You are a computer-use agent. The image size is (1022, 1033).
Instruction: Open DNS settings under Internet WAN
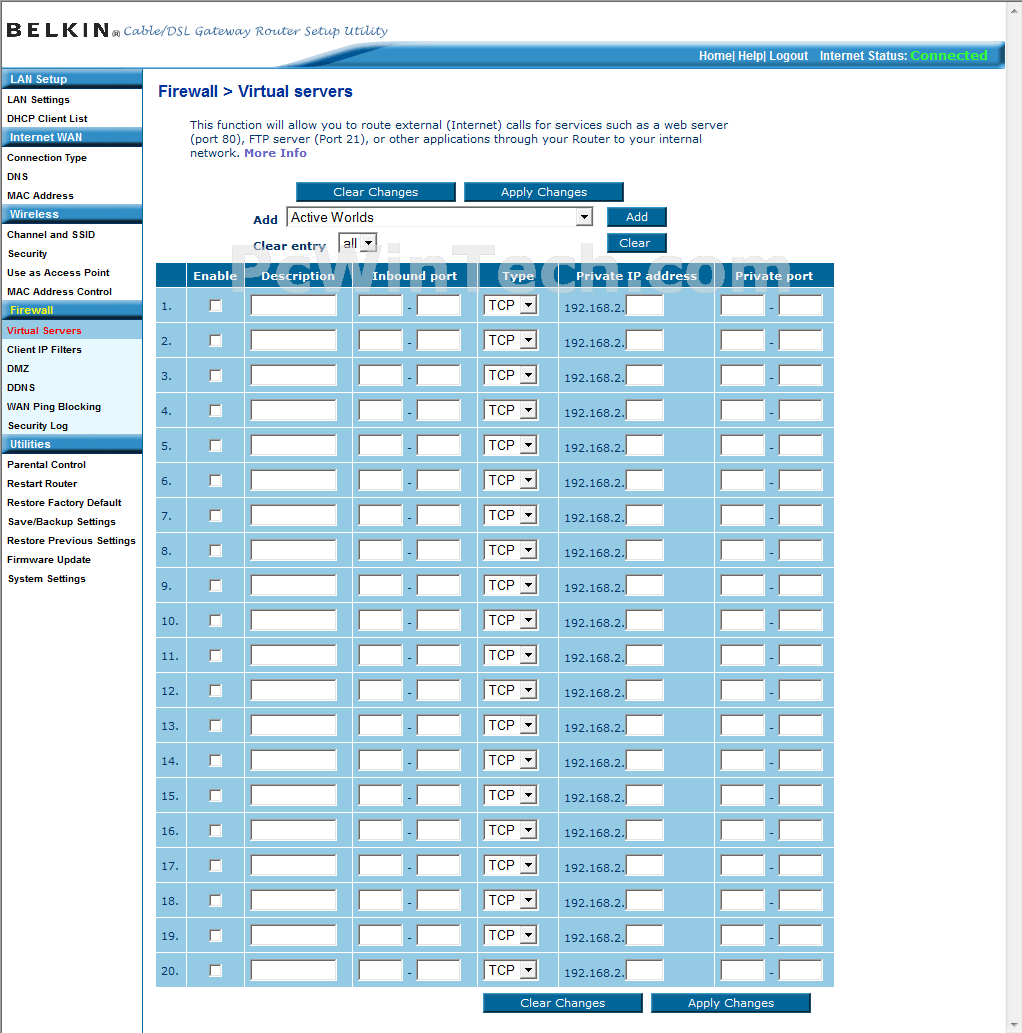tap(17, 177)
